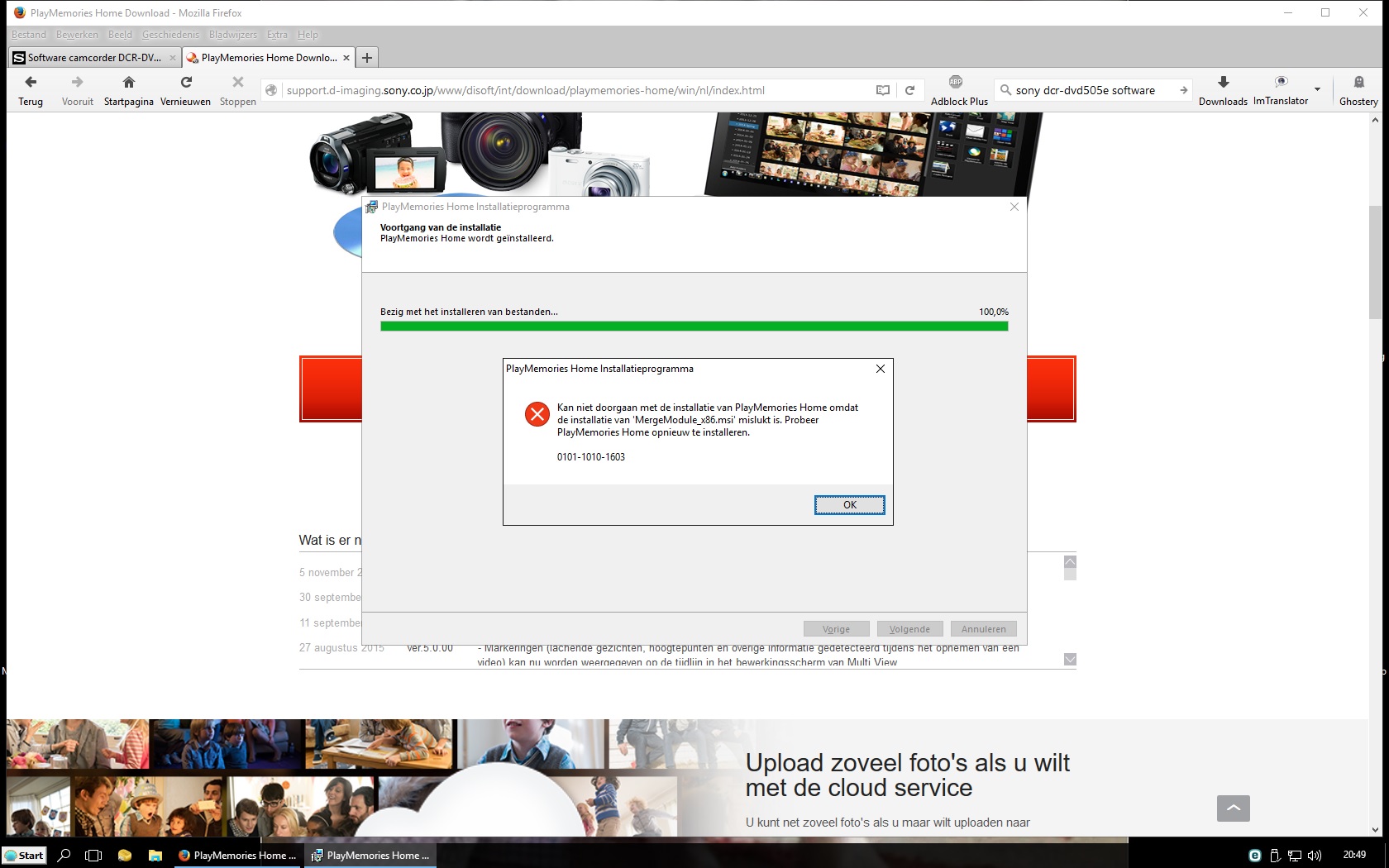Open the Start menu

tap(25, 855)
